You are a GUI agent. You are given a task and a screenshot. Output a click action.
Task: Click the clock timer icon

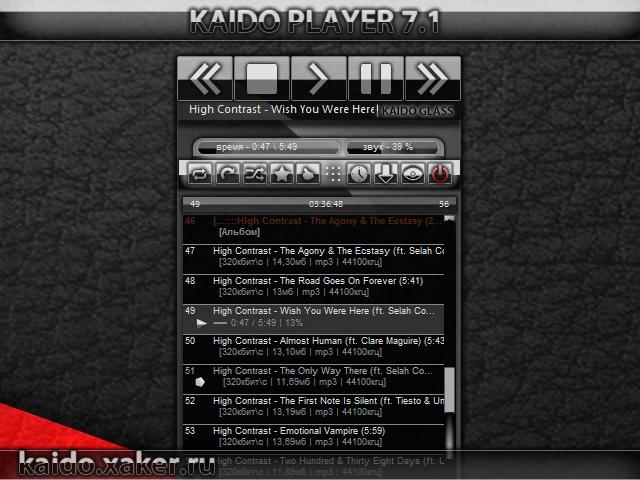pyautogui.click(x=359, y=174)
